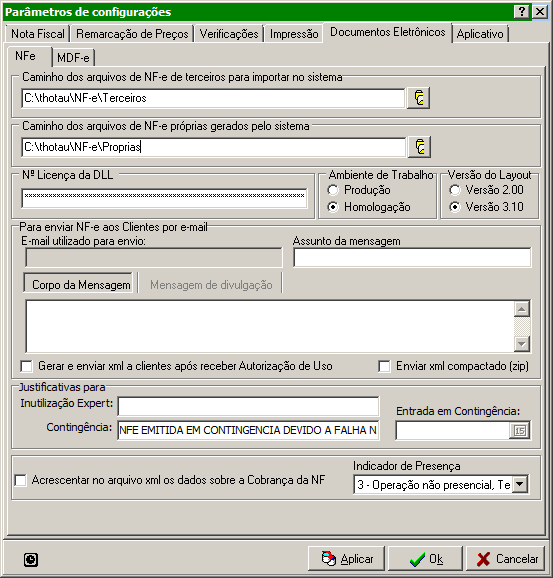The height and width of the screenshot is (578, 553).
Task: Open the Aplicativo tab
Action: (480, 34)
